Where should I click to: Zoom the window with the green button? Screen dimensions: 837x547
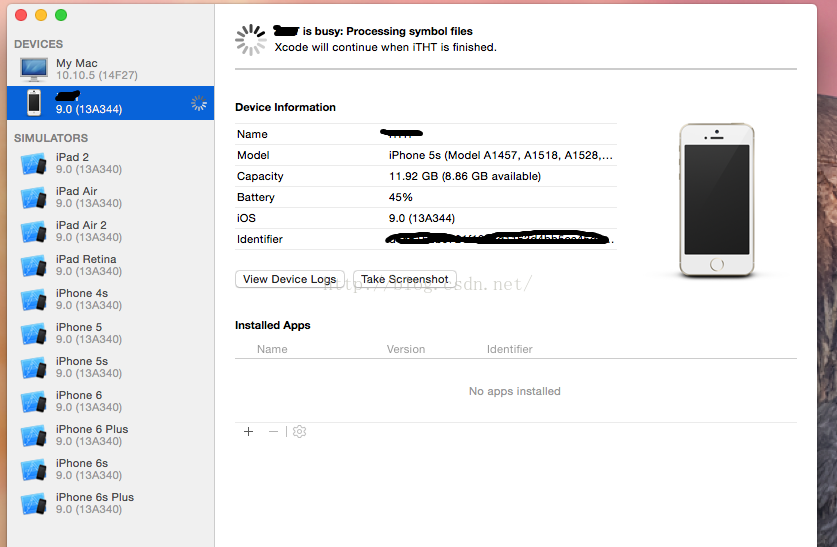(61, 15)
